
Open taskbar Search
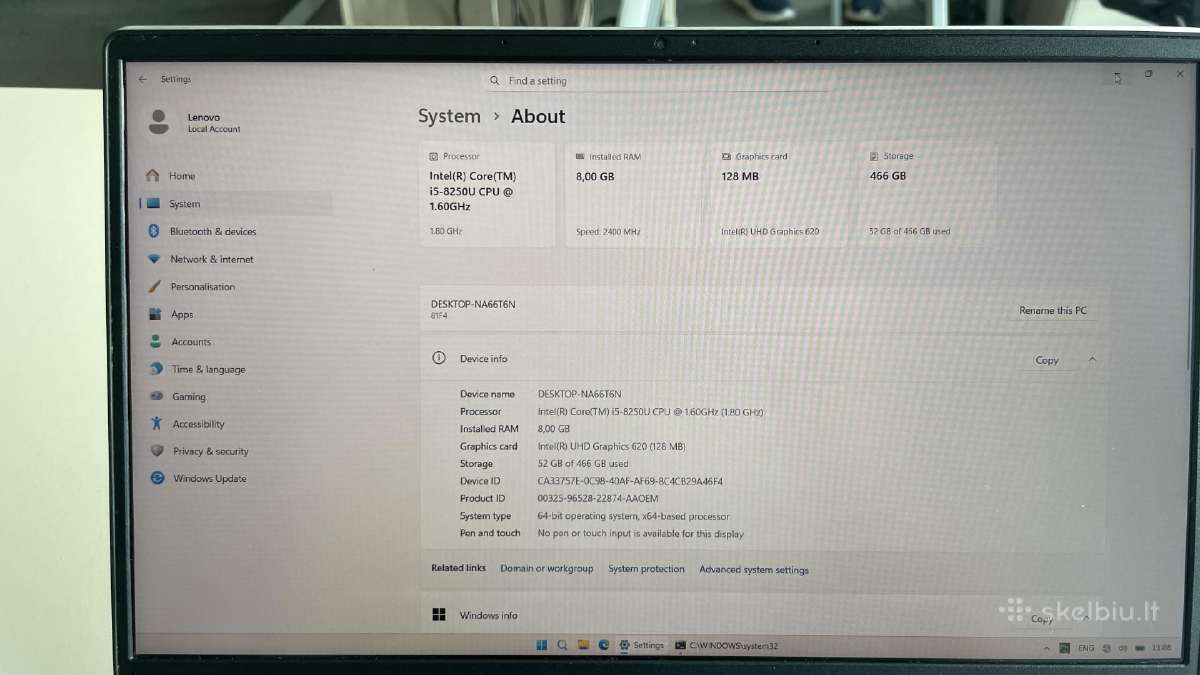(x=563, y=645)
